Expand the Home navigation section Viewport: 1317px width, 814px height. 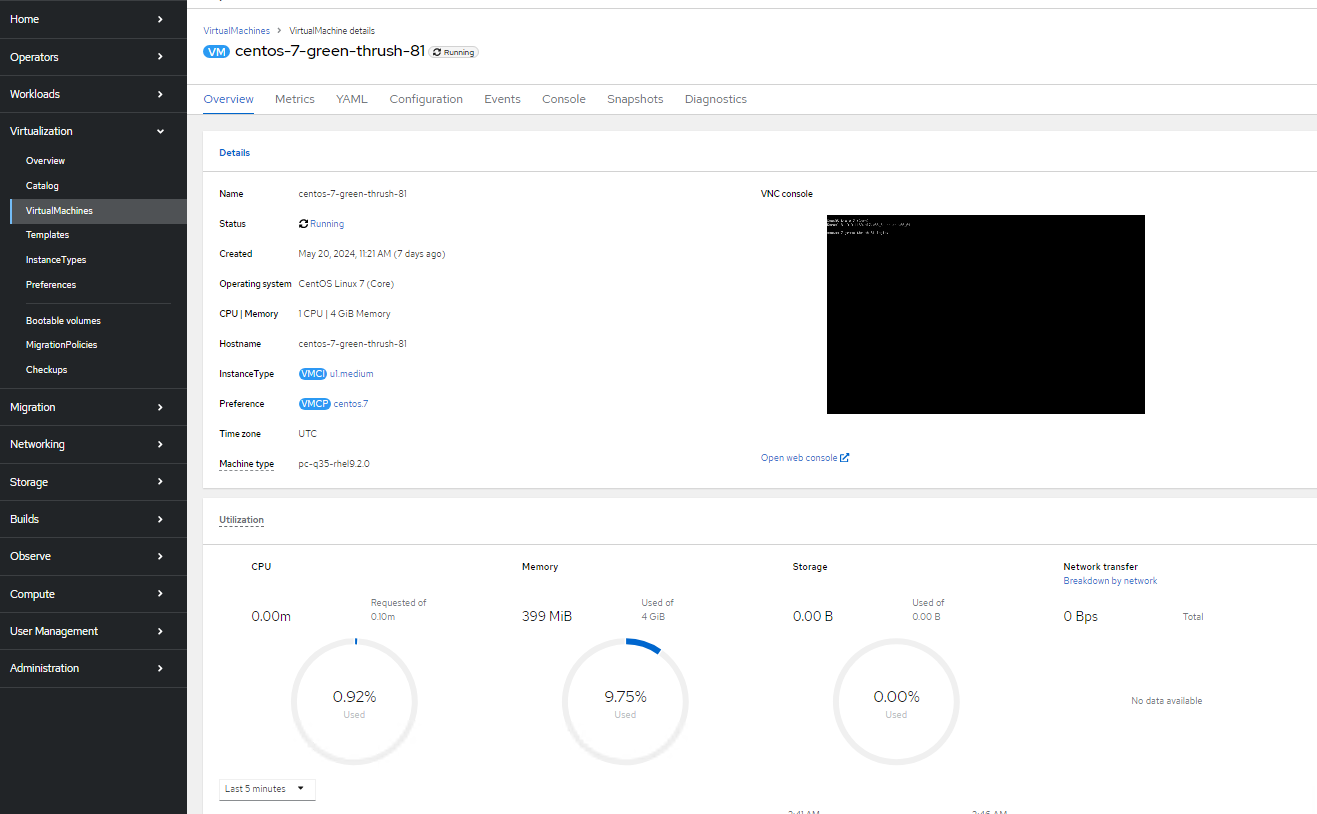(93, 19)
